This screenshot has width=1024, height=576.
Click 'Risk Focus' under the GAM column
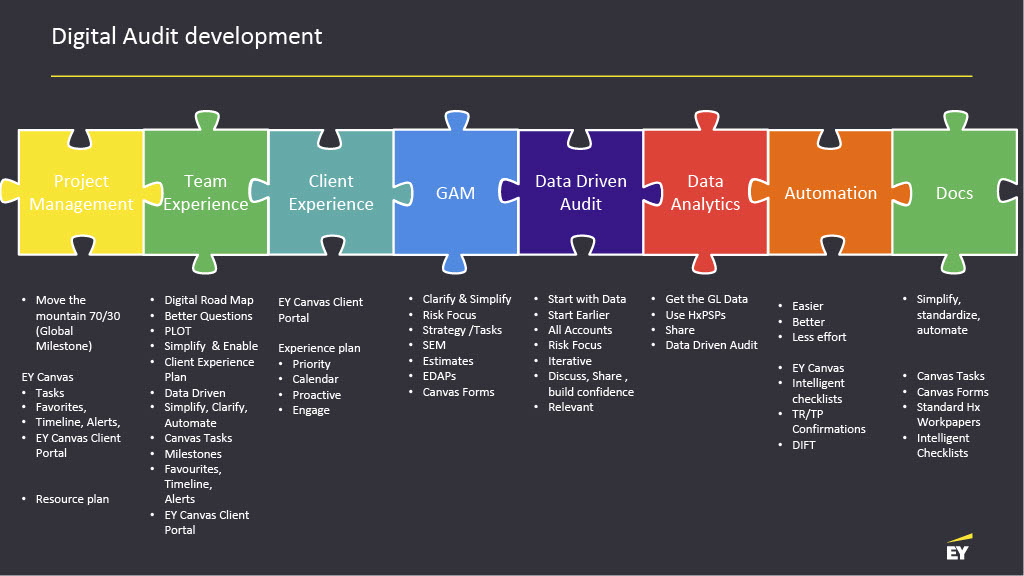449,315
